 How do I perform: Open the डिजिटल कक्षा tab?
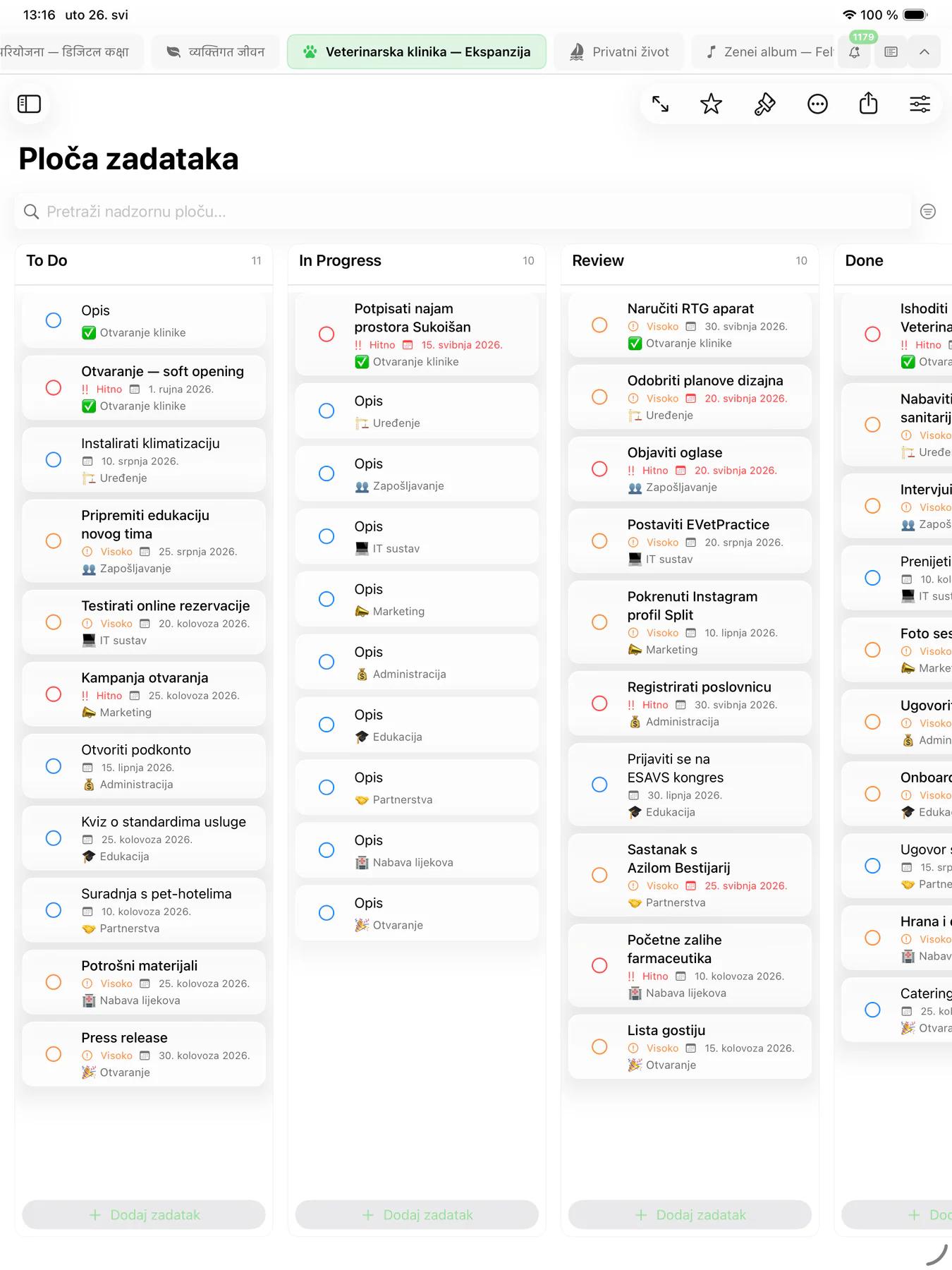(x=71, y=52)
